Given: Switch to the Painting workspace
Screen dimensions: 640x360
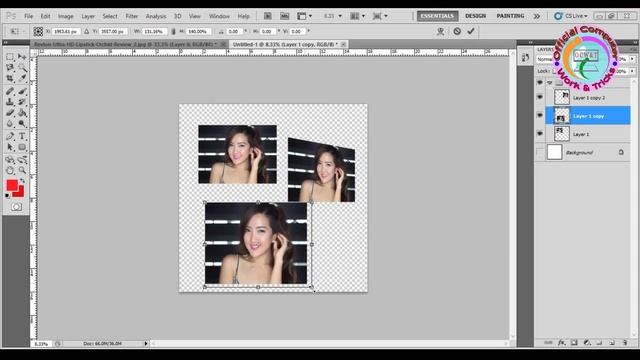Looking at the screenshot, I should 510,16.
